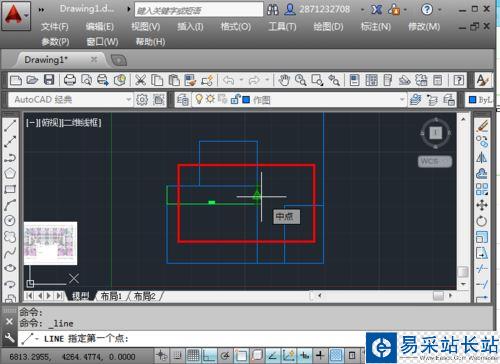Toggle Object Snap Tracking in status bar
The image size is (500, 364).
coord(273,355)
